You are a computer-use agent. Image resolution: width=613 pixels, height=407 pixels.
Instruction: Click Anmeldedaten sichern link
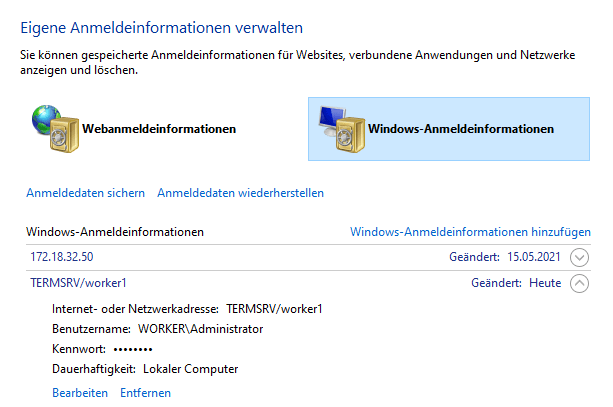(85, 192)
